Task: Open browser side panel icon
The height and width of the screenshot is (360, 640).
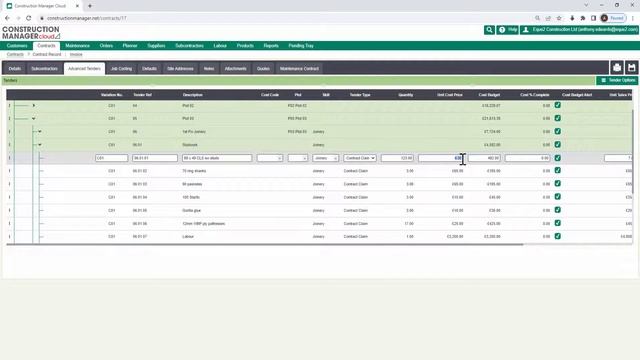Action: click(593, 18)
